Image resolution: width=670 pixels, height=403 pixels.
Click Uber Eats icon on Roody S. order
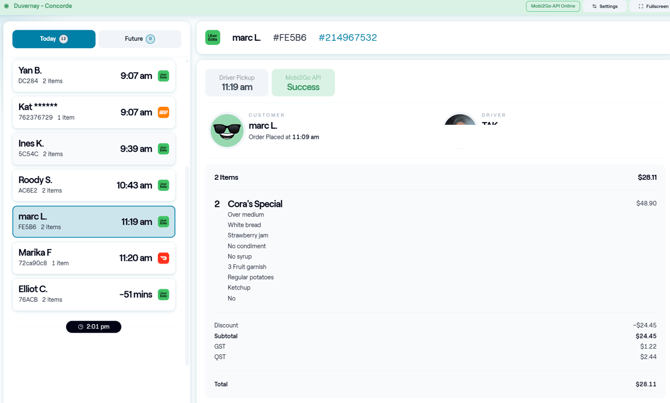164,185
